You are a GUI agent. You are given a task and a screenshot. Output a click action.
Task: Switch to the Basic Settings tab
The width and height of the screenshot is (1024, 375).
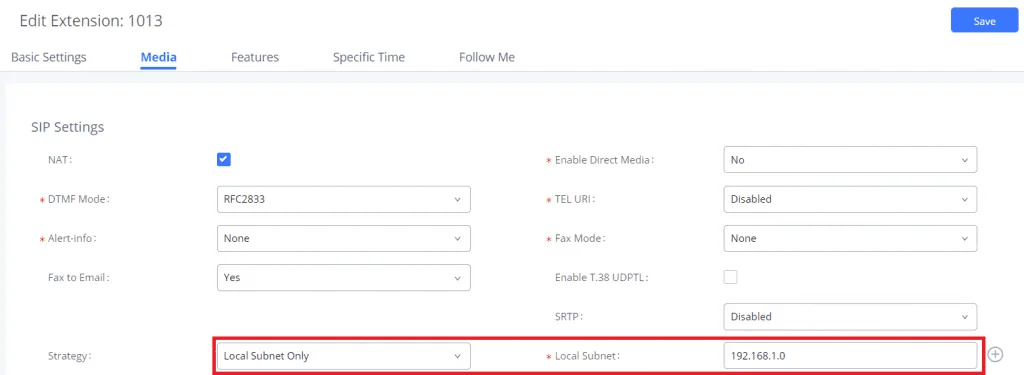[49, 57]
